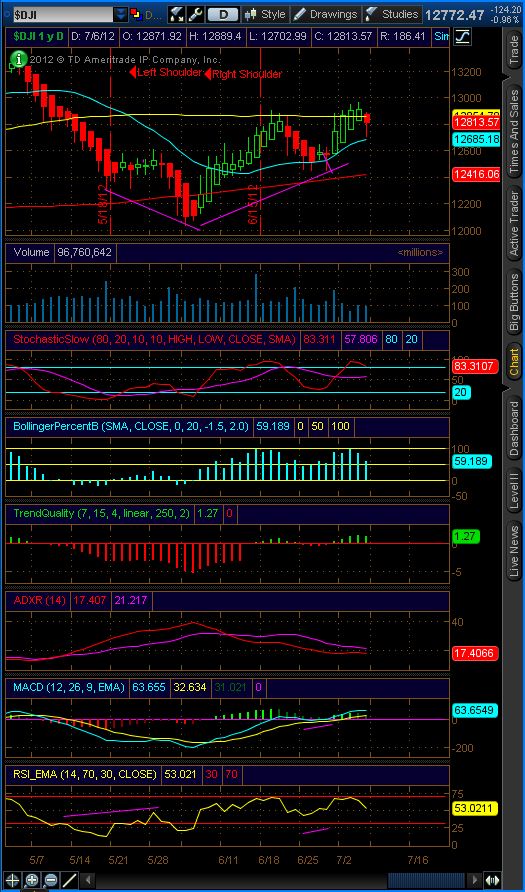Viewport: 525px width, 892px height.
Task: Click the green info circle icon
Action: pyautogui.click(x=19, y=58)
